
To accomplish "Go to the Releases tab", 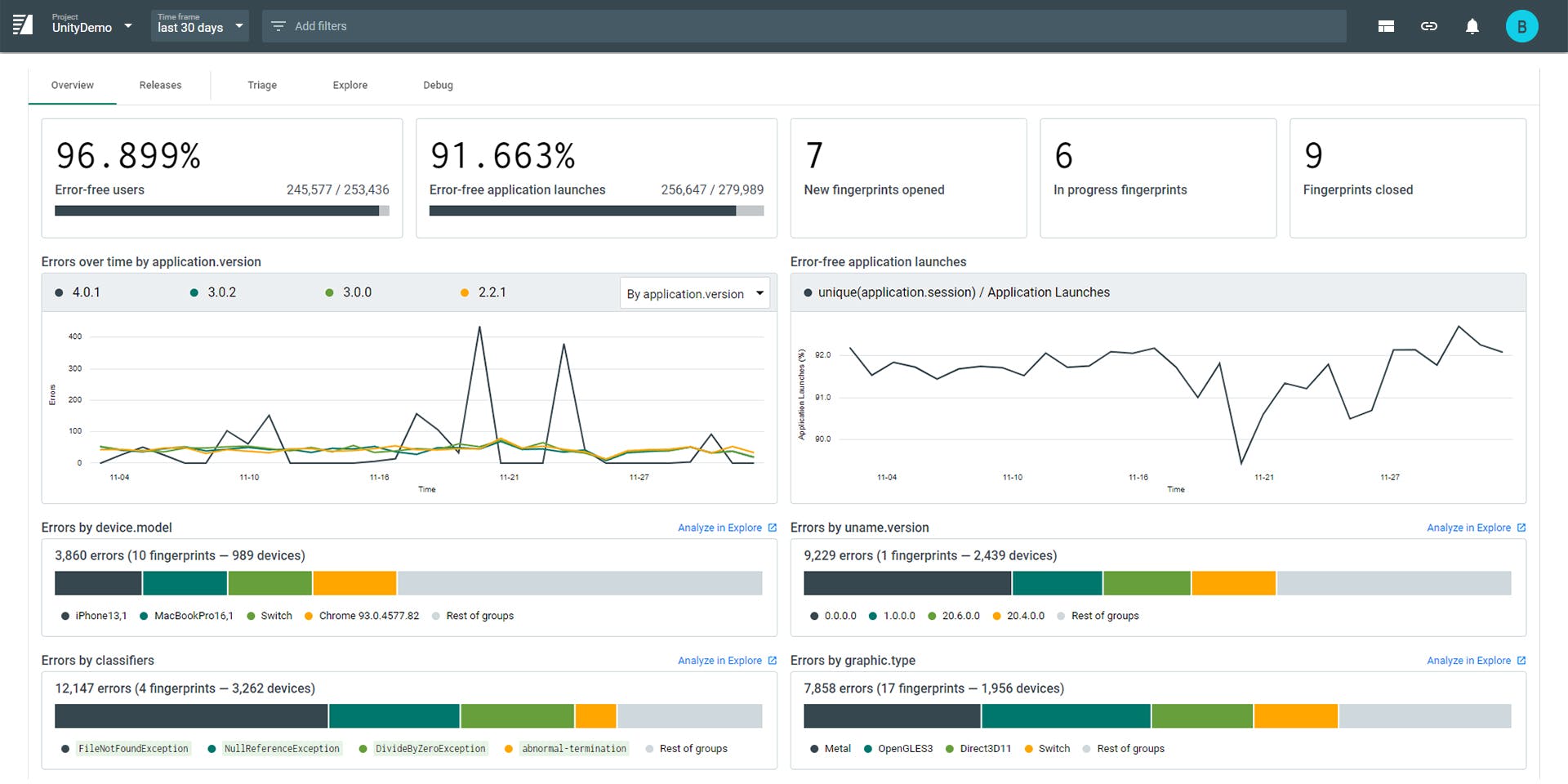I will click(160, 85).
